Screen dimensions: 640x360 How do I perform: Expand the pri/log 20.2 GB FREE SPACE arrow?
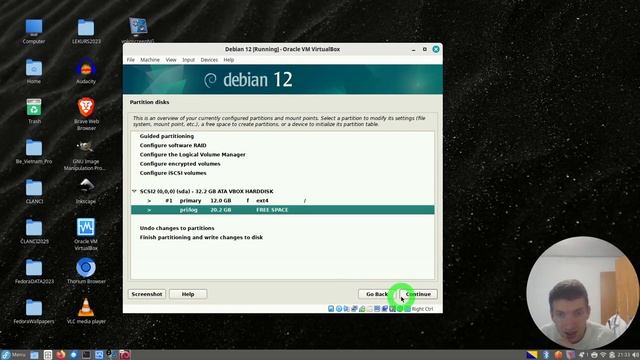pos(149,210)
